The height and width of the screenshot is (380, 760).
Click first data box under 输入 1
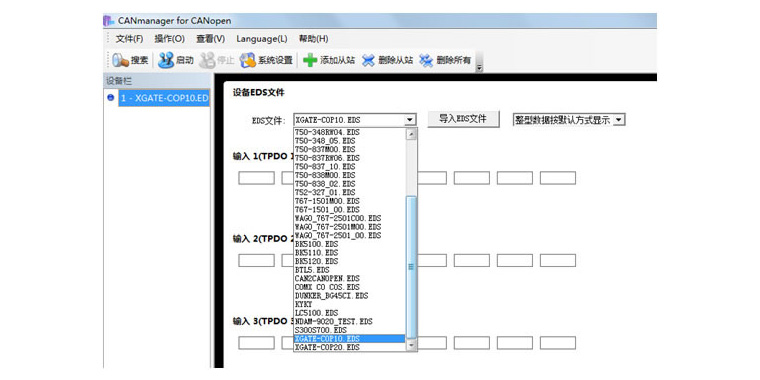[x=256, y=178]
